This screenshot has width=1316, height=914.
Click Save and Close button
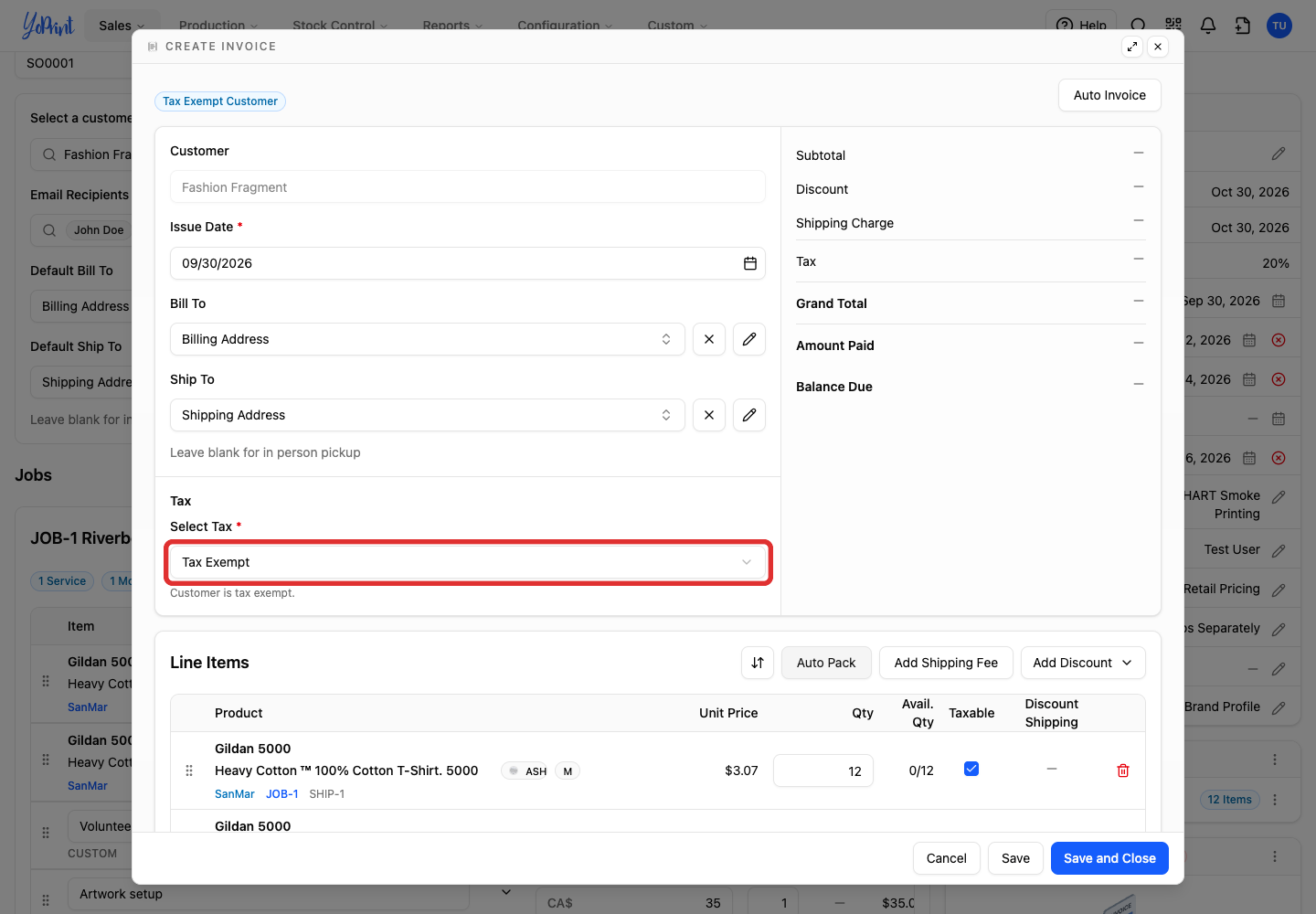pyautogui.click(x=1109, y=858)
